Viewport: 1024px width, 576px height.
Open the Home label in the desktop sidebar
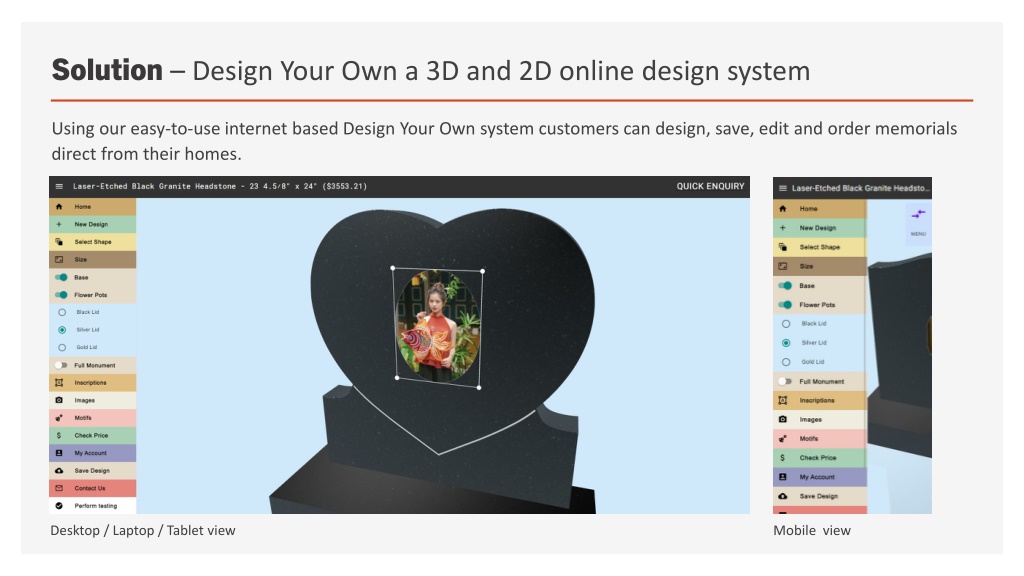[82, 206]
